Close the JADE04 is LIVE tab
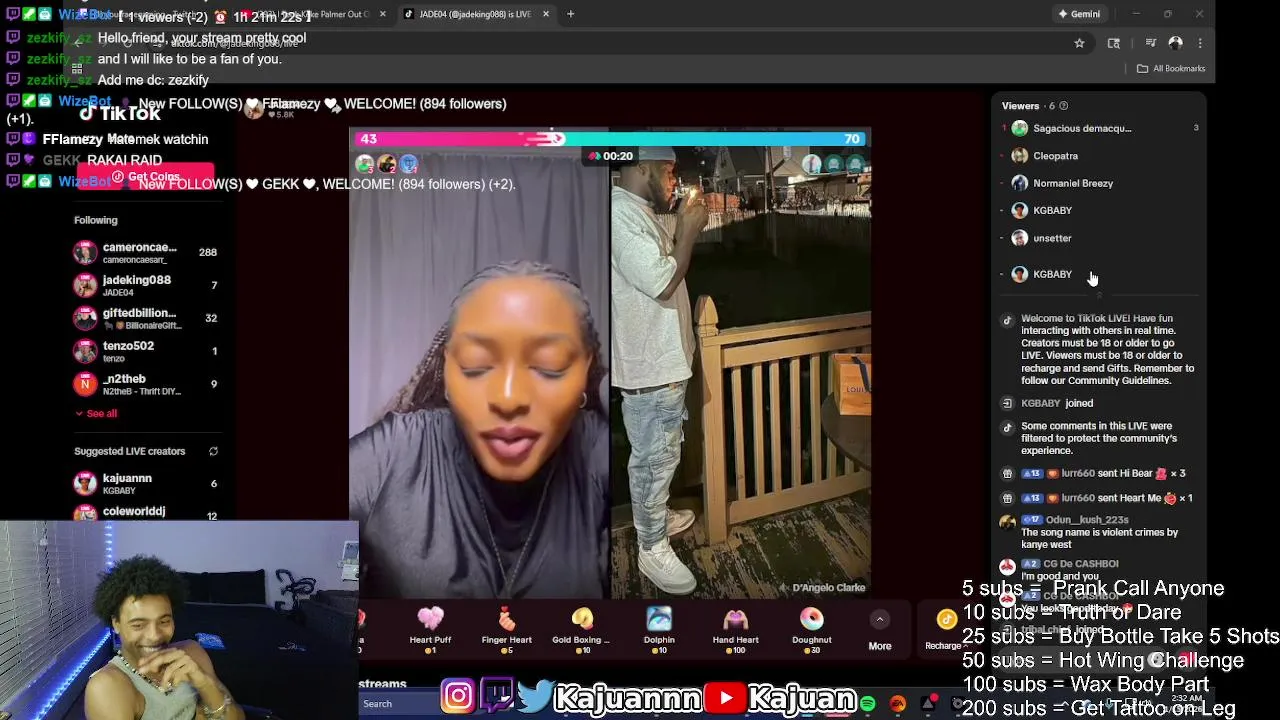Image resolution: width=1280 pixels, height=720 pixels. coord(546,14)
